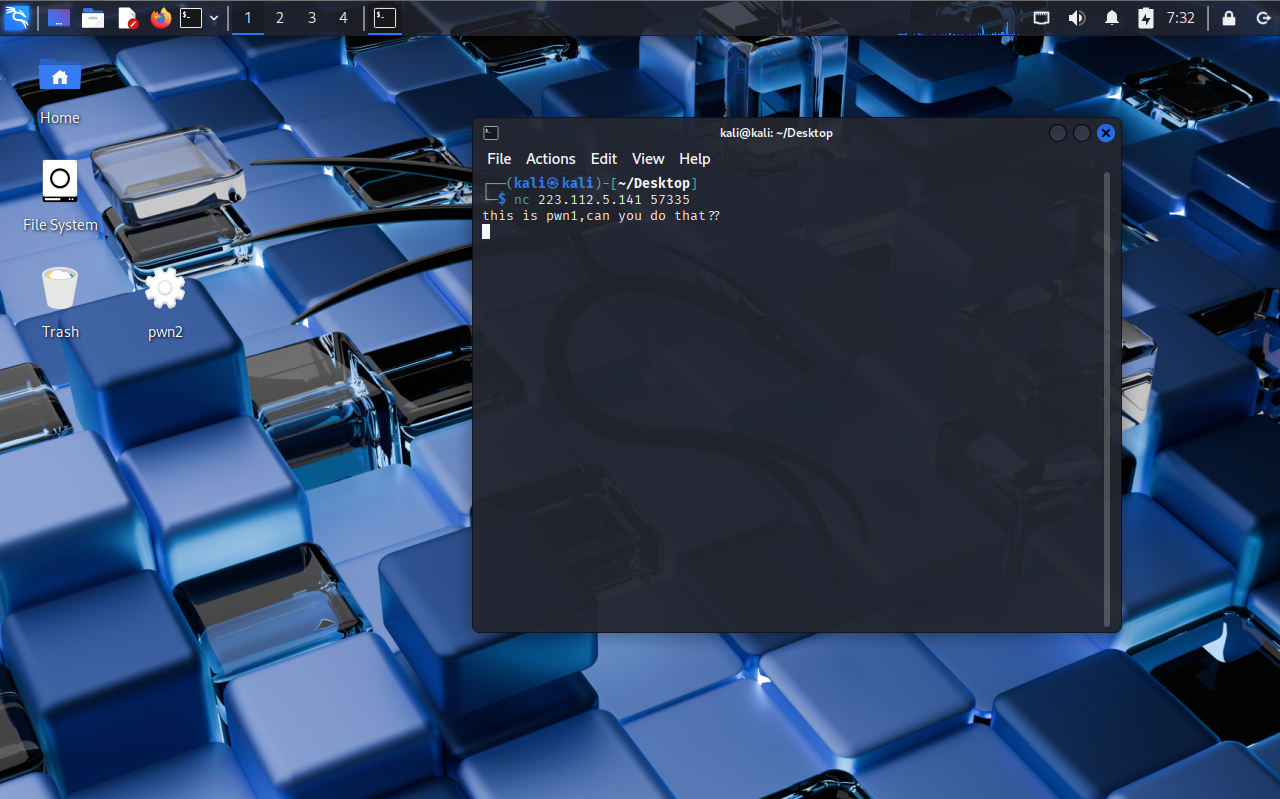Click the 'nc 223.112.5.141 57335' command text
Screen dimensions: 1280x799
coord(602,200)
